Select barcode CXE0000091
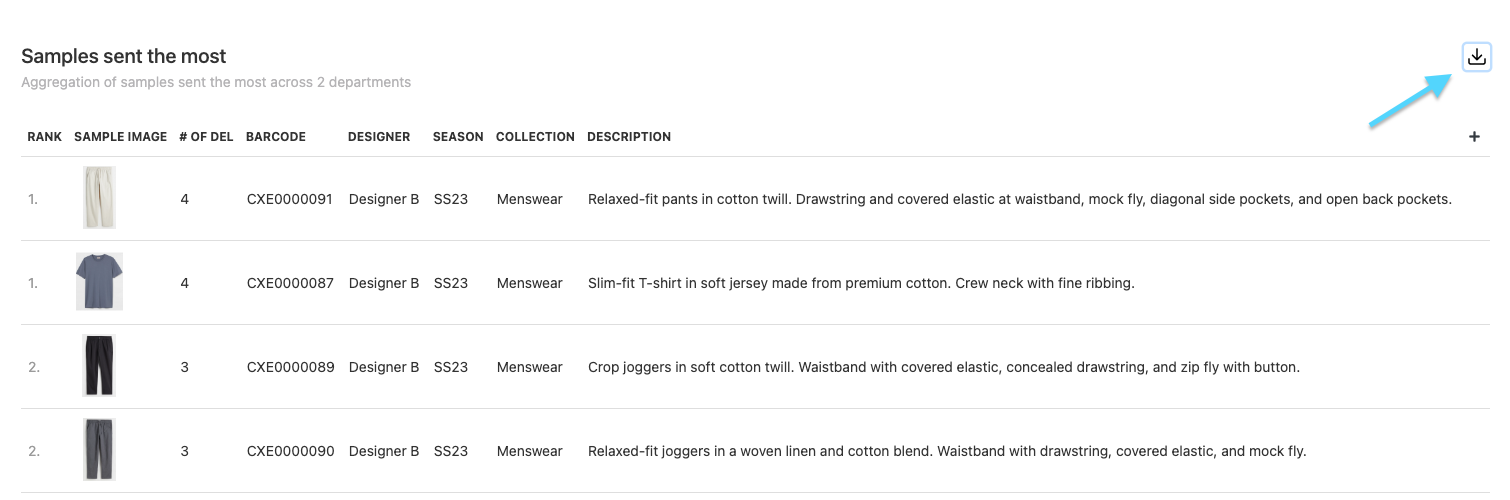This screenshot has height=500, width=1510. 290,199
